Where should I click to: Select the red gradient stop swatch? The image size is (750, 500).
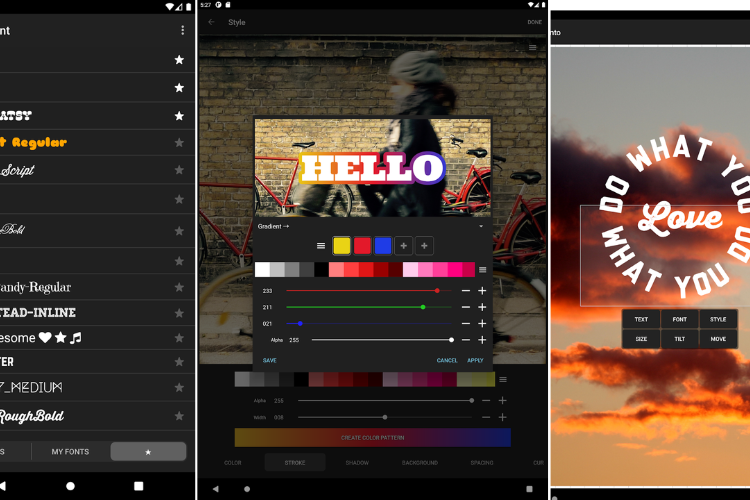(362, 246)
